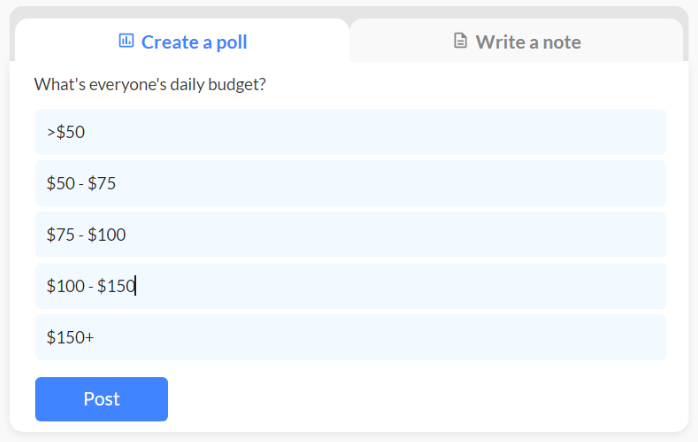This screenshot has width=698, height=442.
Task: Click the "Create a poll" label text
Action: click(194, 42)
